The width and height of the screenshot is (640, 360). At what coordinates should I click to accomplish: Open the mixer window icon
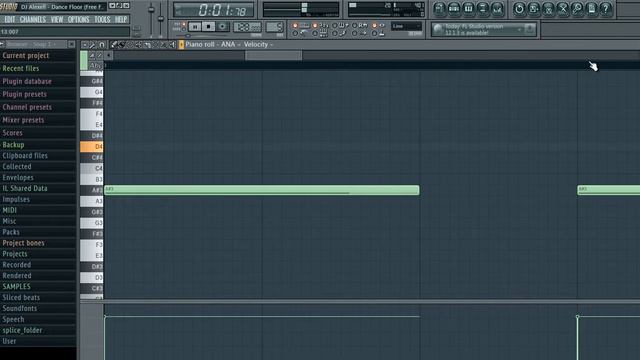[497, 9]
